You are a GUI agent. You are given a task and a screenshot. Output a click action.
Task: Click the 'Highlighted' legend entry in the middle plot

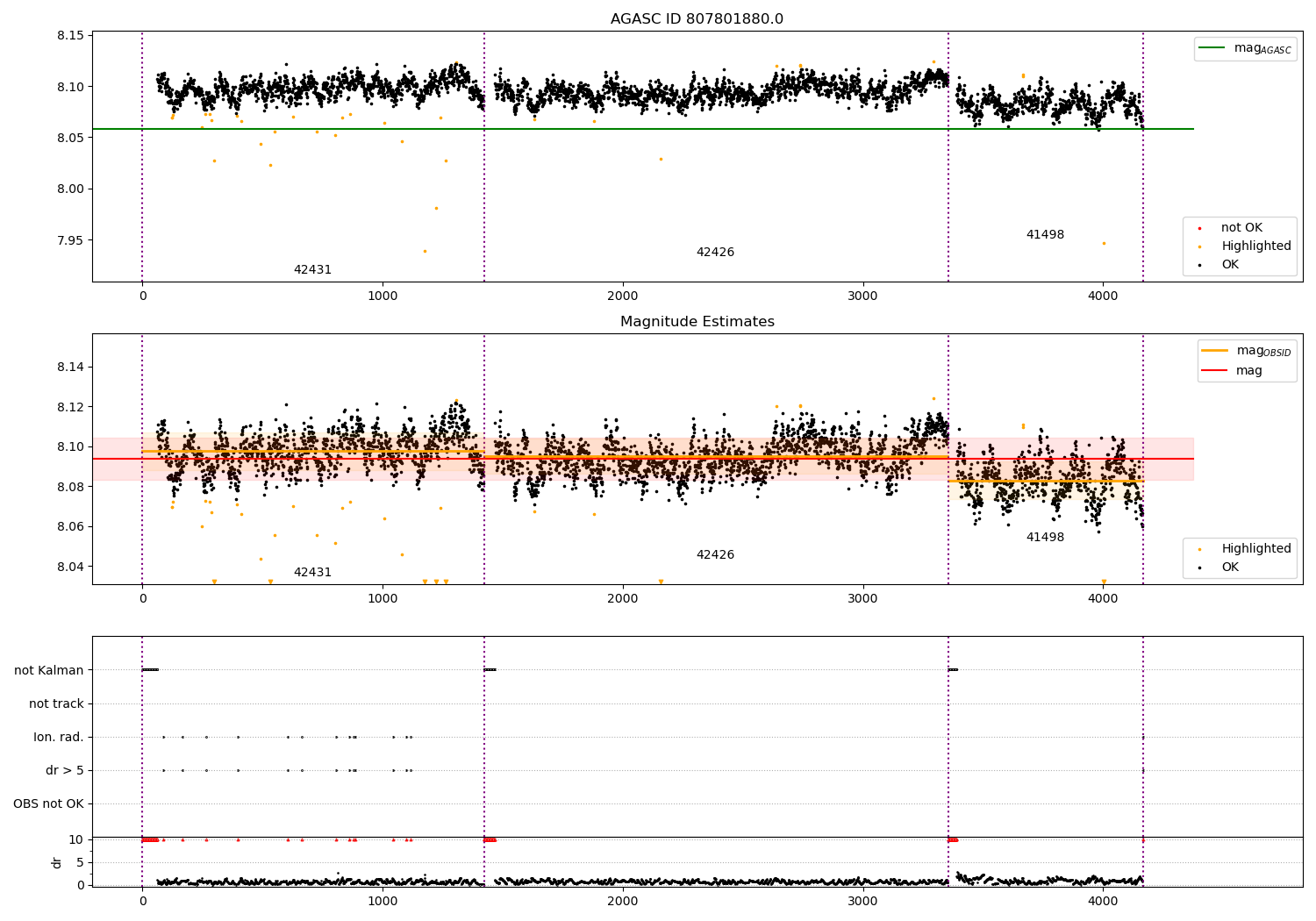pos(1256,549)
